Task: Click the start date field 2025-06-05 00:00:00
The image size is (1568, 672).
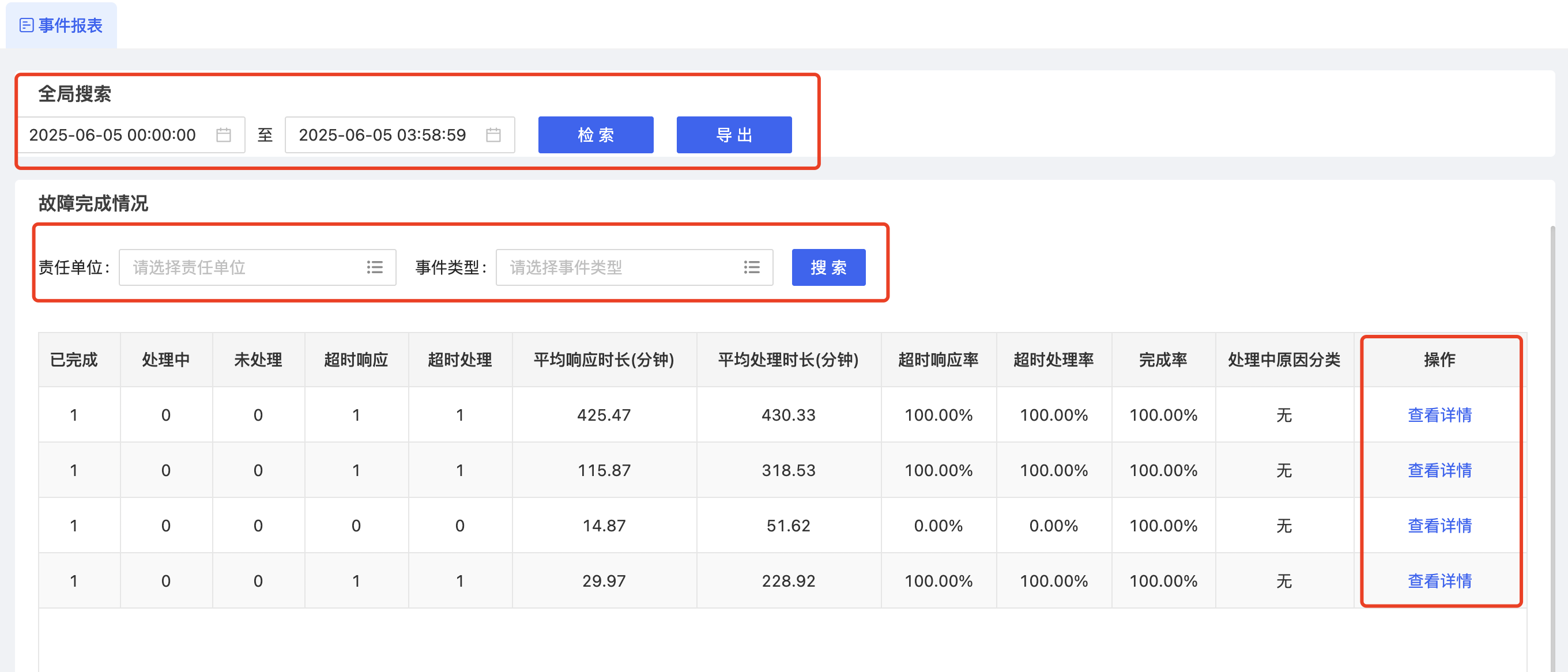Action: (131, 134)
